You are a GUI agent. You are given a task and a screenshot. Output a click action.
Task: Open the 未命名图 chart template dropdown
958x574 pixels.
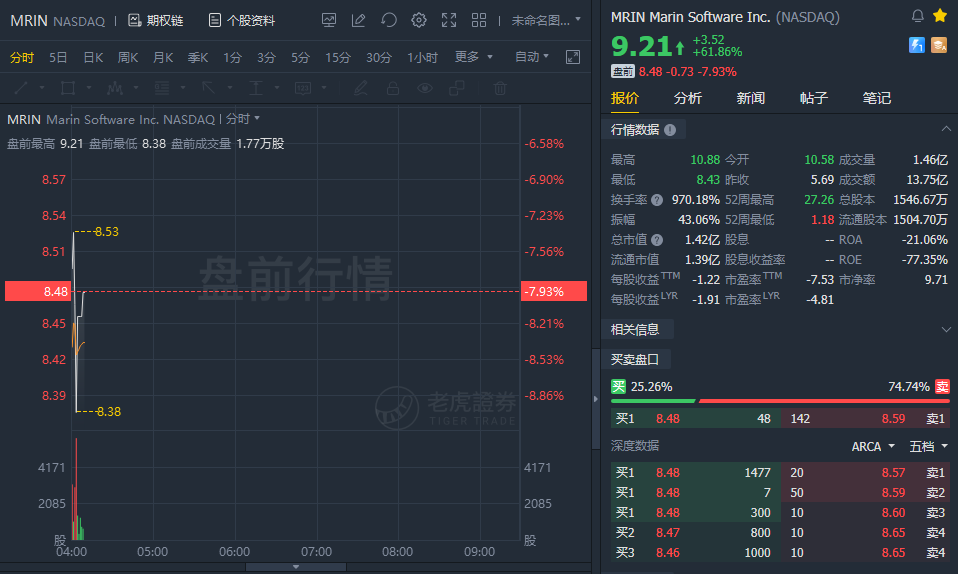click(x=546, y=20)
